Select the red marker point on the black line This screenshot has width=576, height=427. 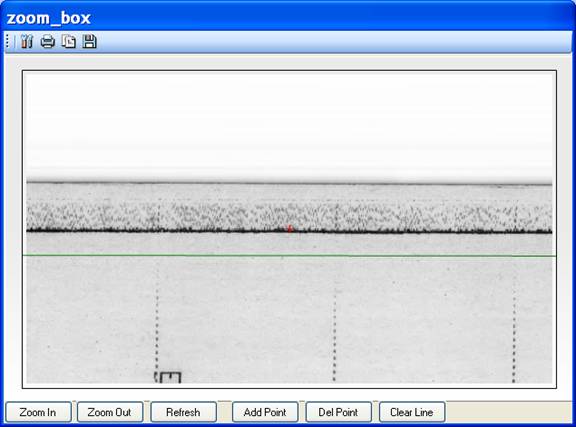289,229
